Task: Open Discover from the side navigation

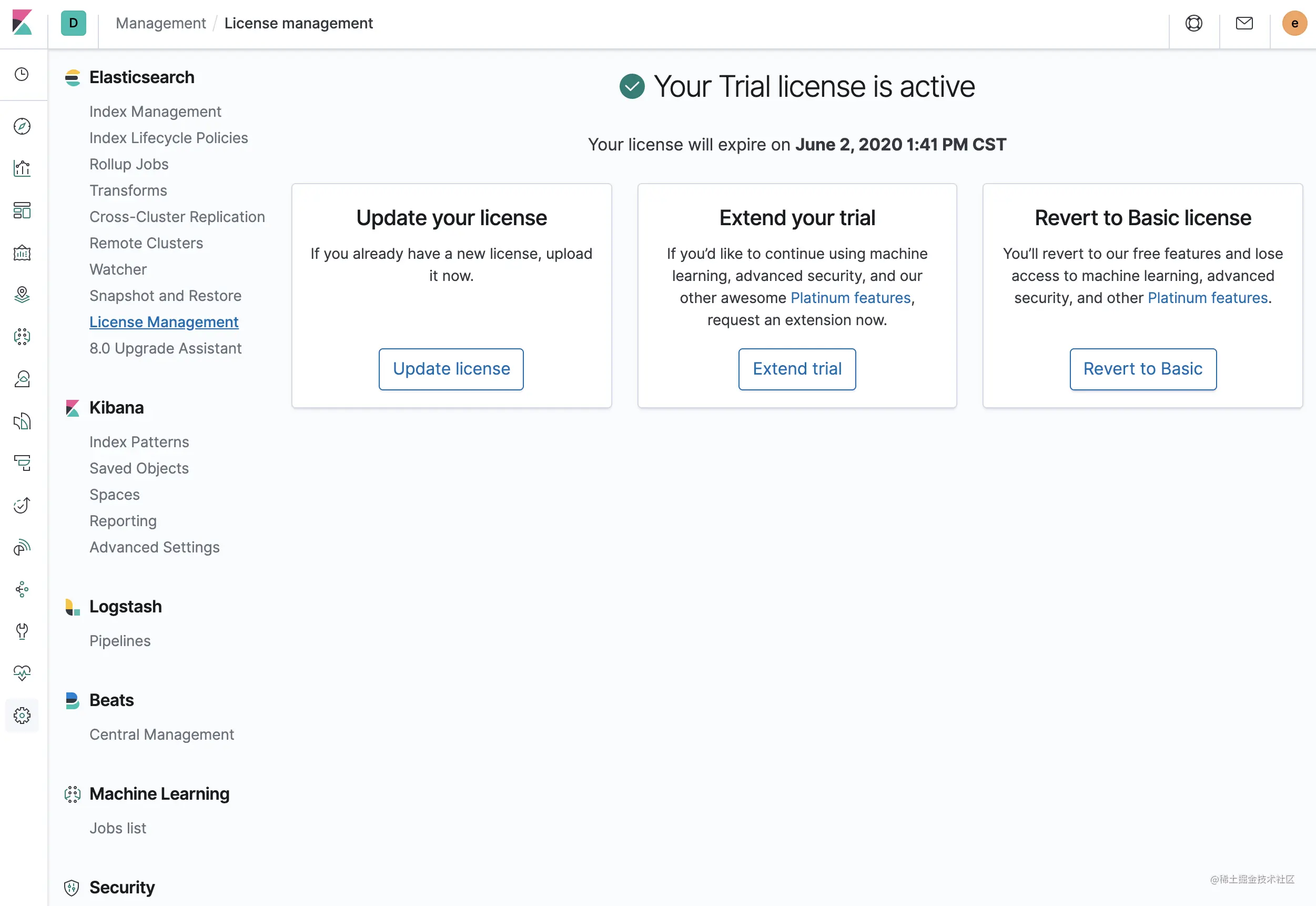Action: 22,126
